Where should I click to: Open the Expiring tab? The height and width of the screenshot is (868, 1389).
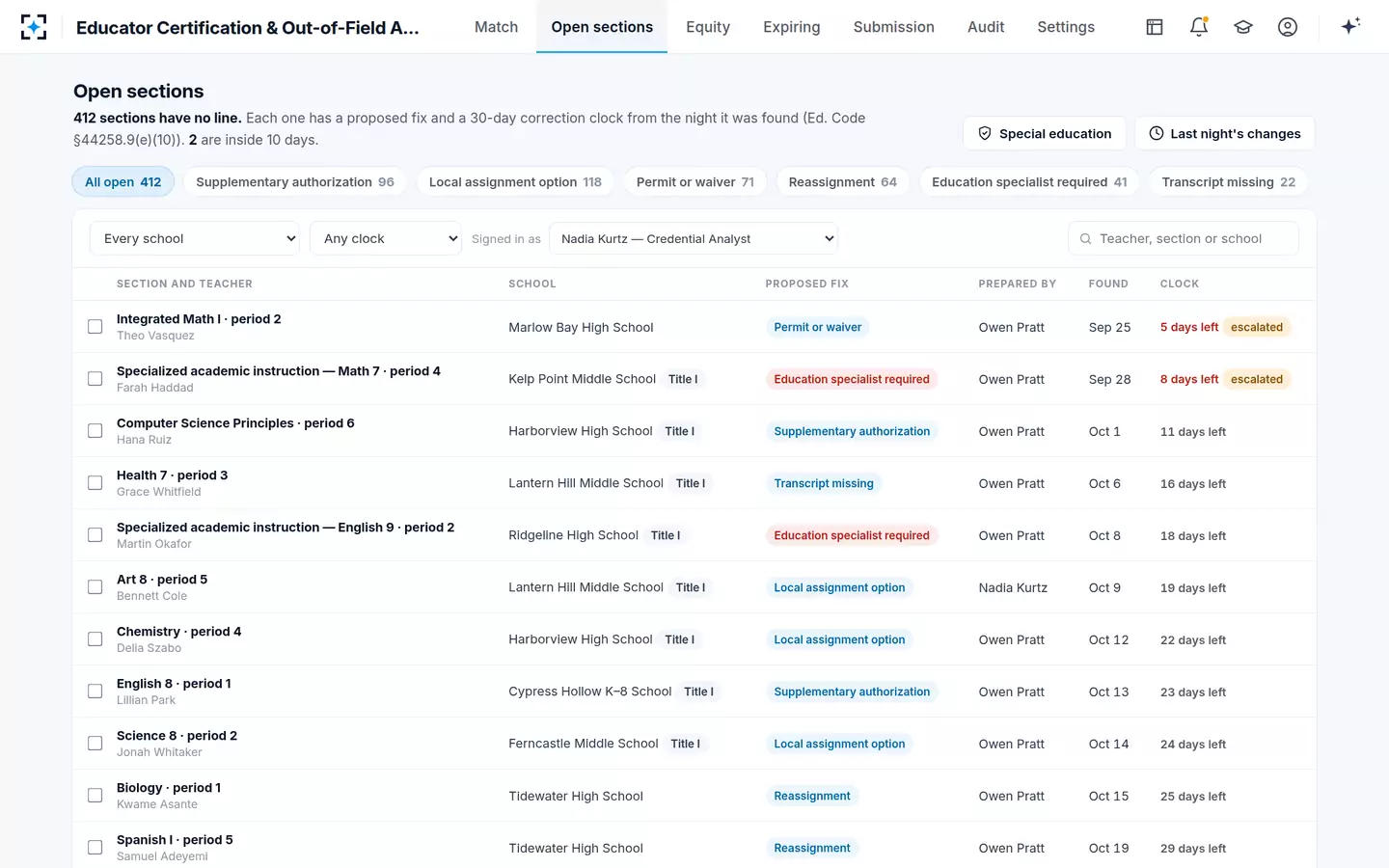792,27
